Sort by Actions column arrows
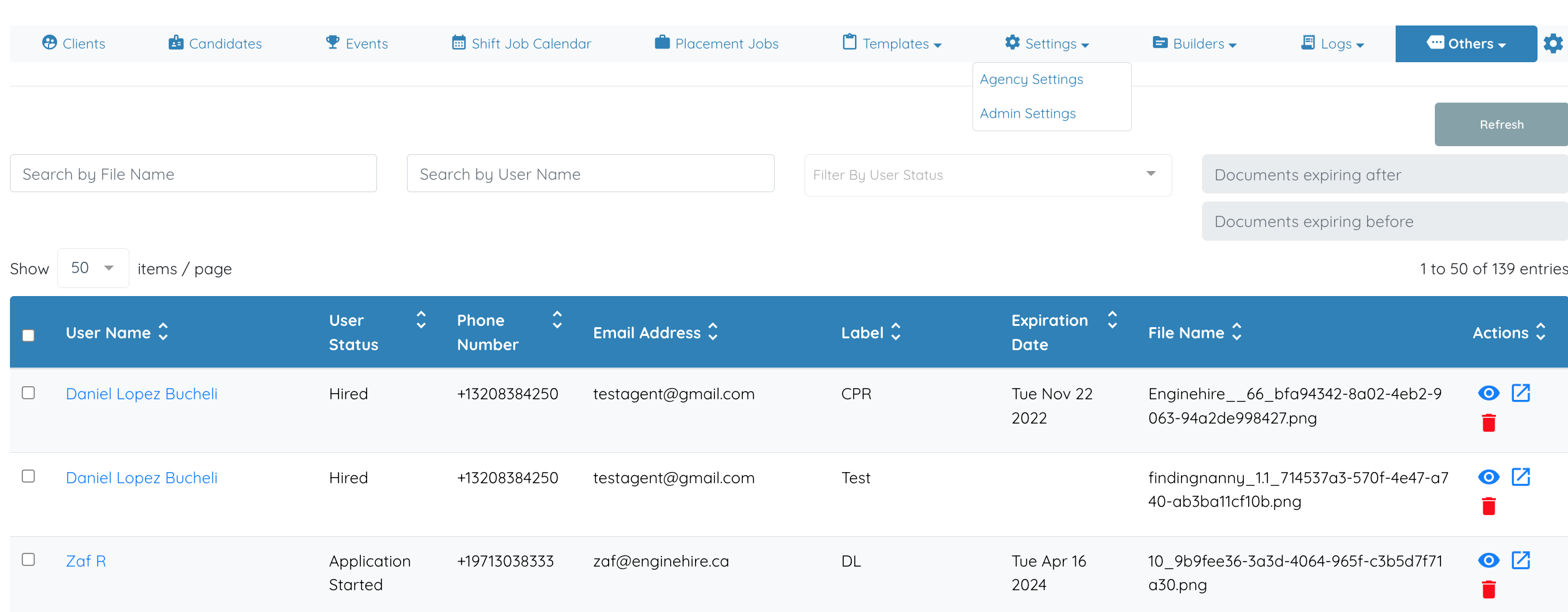1568x612 pixels. 1541,332
